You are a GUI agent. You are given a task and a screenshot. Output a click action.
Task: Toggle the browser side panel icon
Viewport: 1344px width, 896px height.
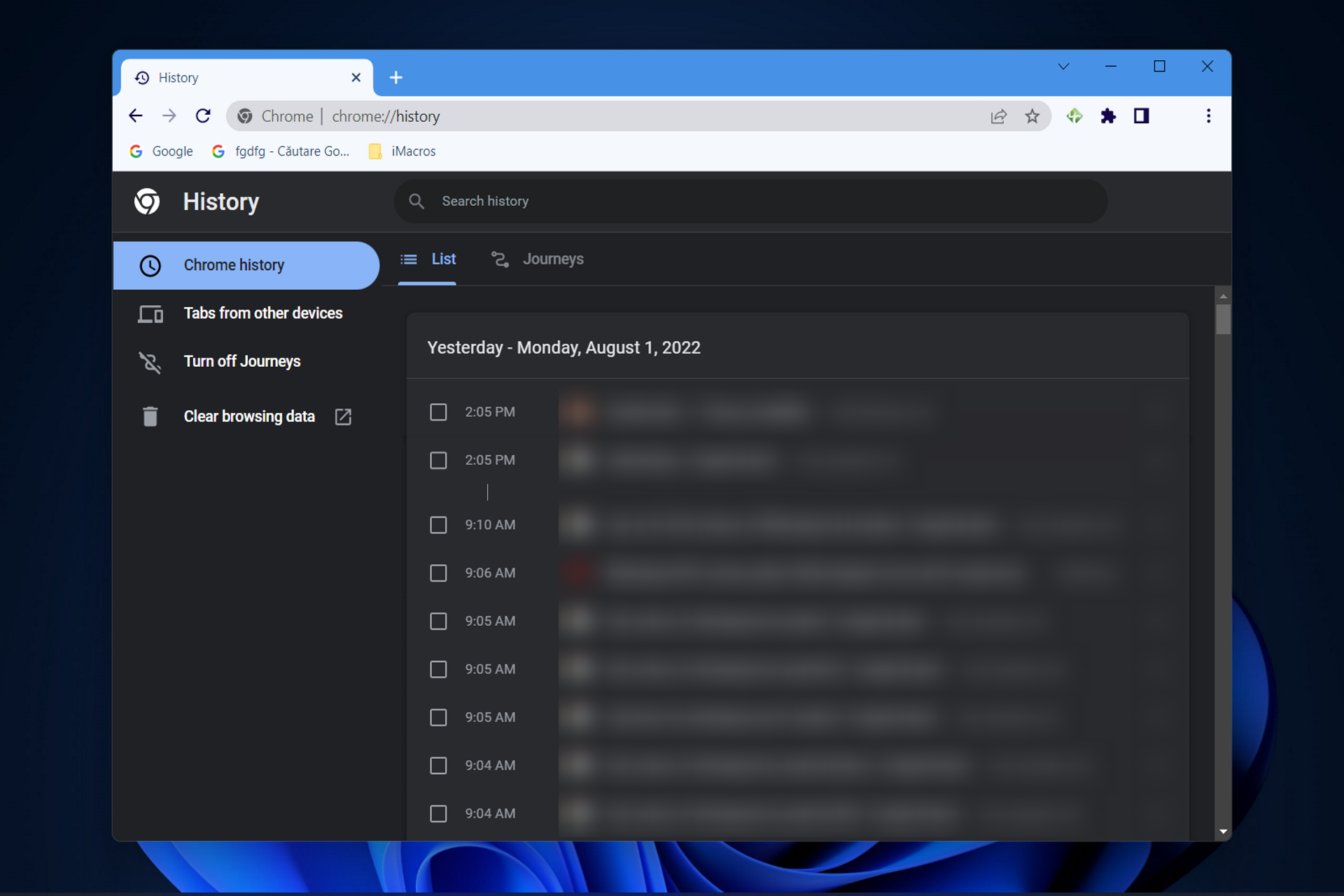click(1141, 116)
